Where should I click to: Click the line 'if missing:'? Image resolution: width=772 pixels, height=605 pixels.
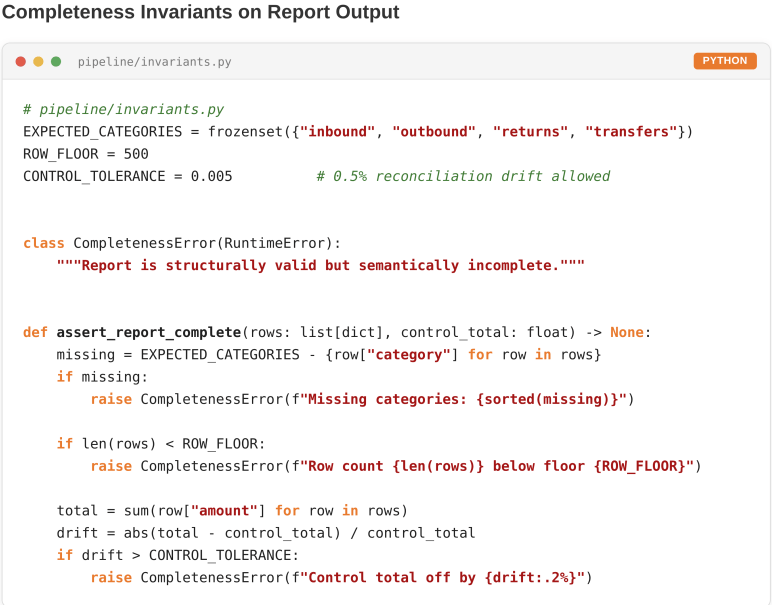tap(102, 377)
